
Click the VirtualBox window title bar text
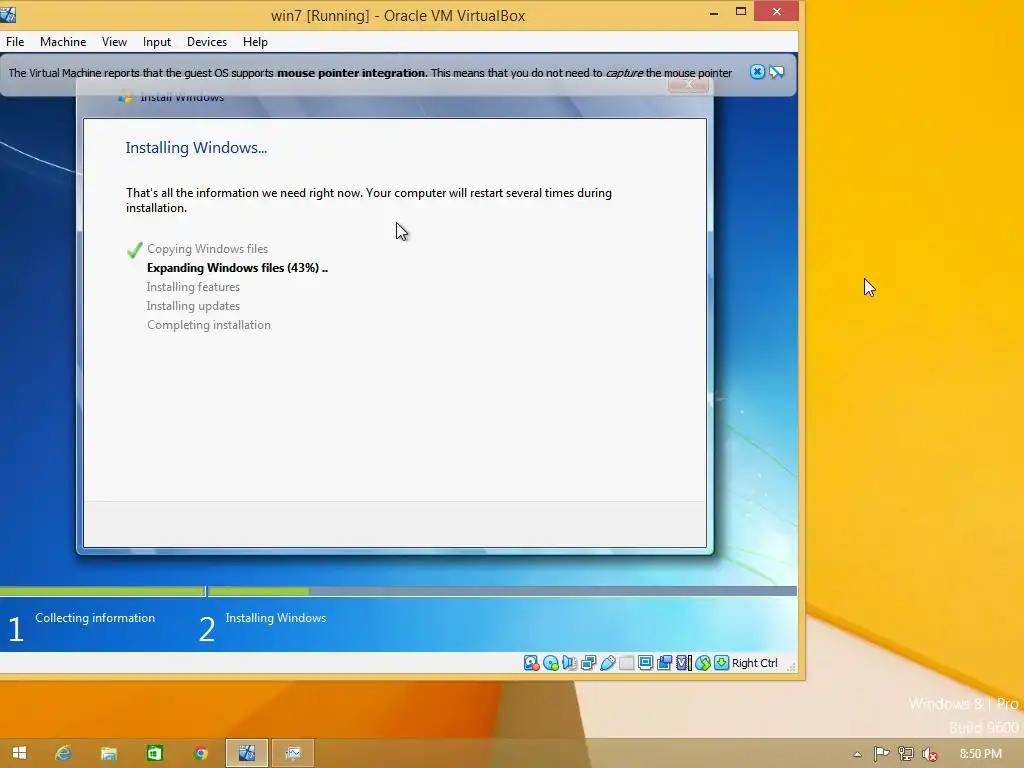(x=398, y=16)
